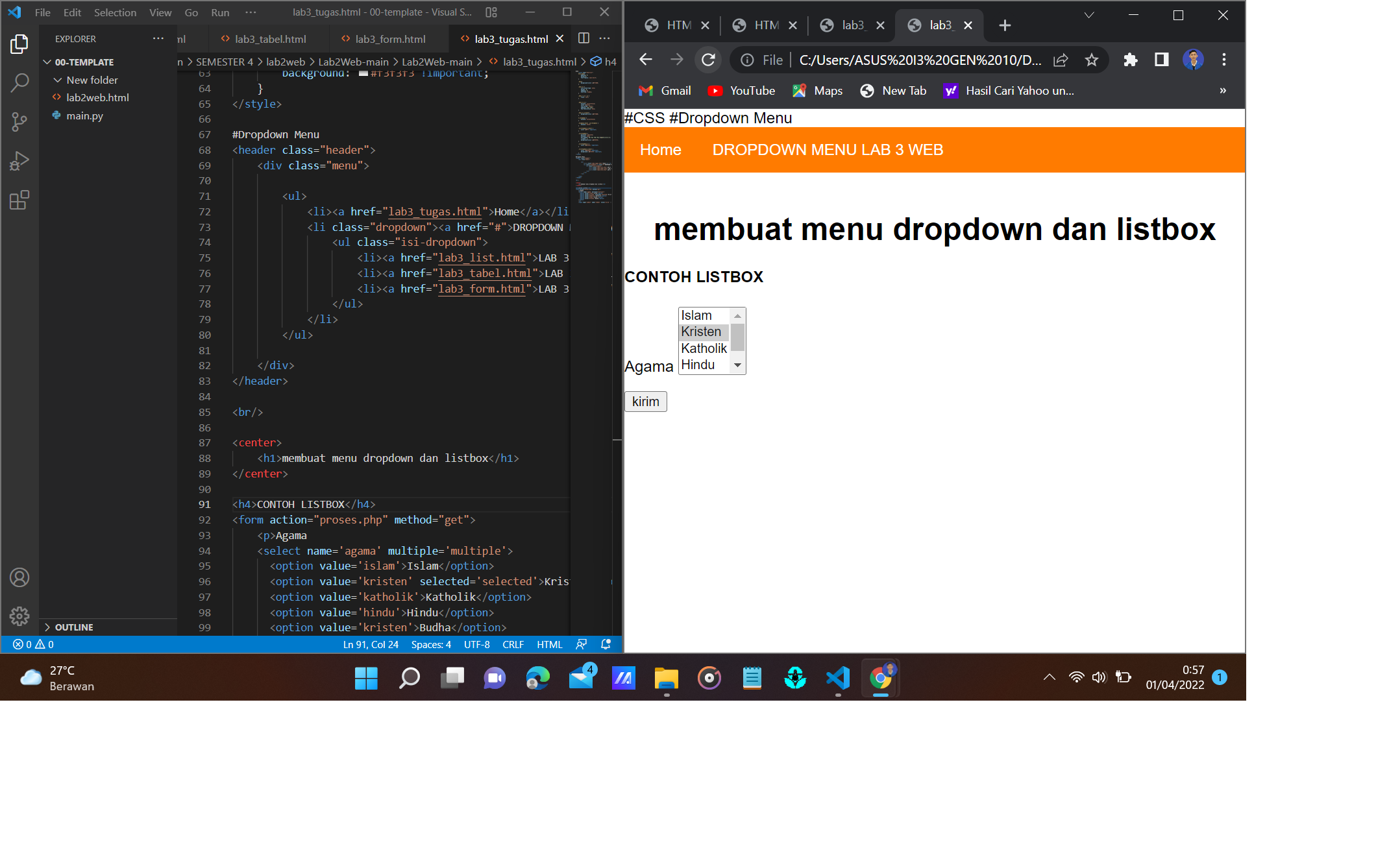Open Chrome tab search chevron

click(x=1089, y=14)
